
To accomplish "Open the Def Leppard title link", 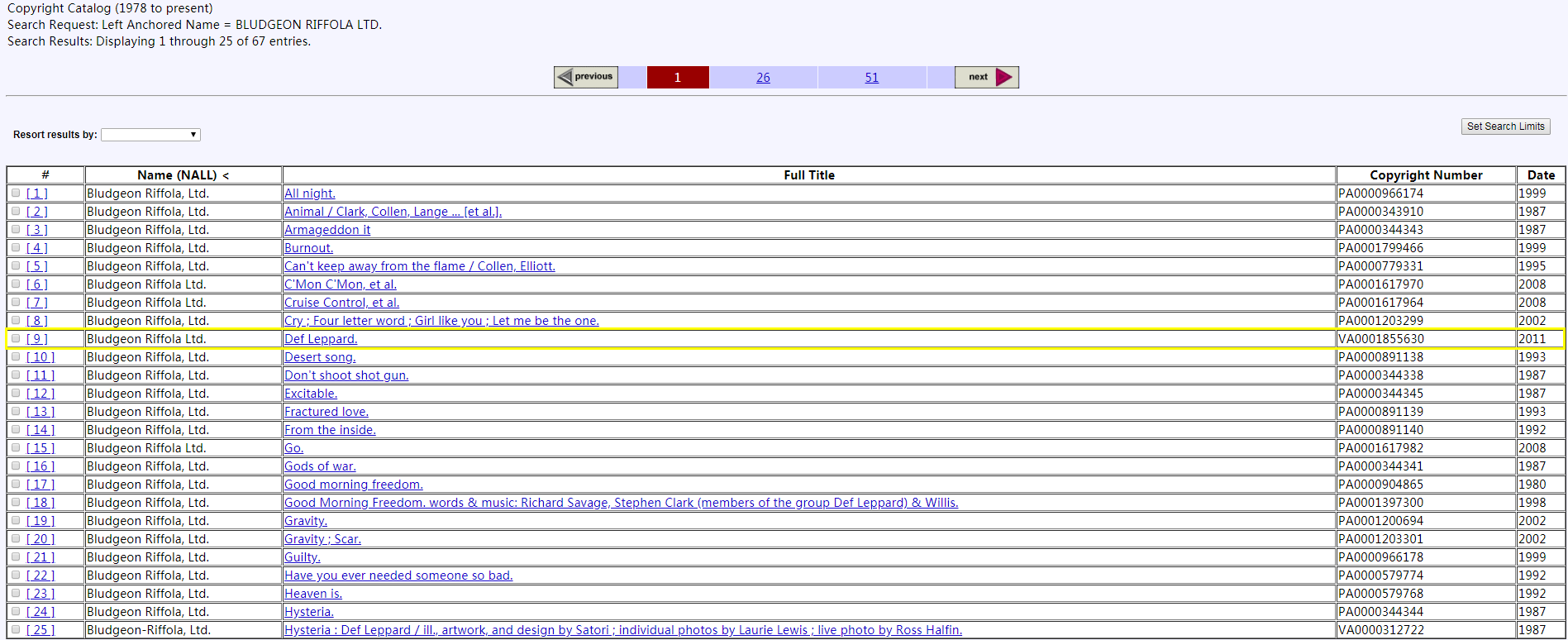I will click(321, 339).
